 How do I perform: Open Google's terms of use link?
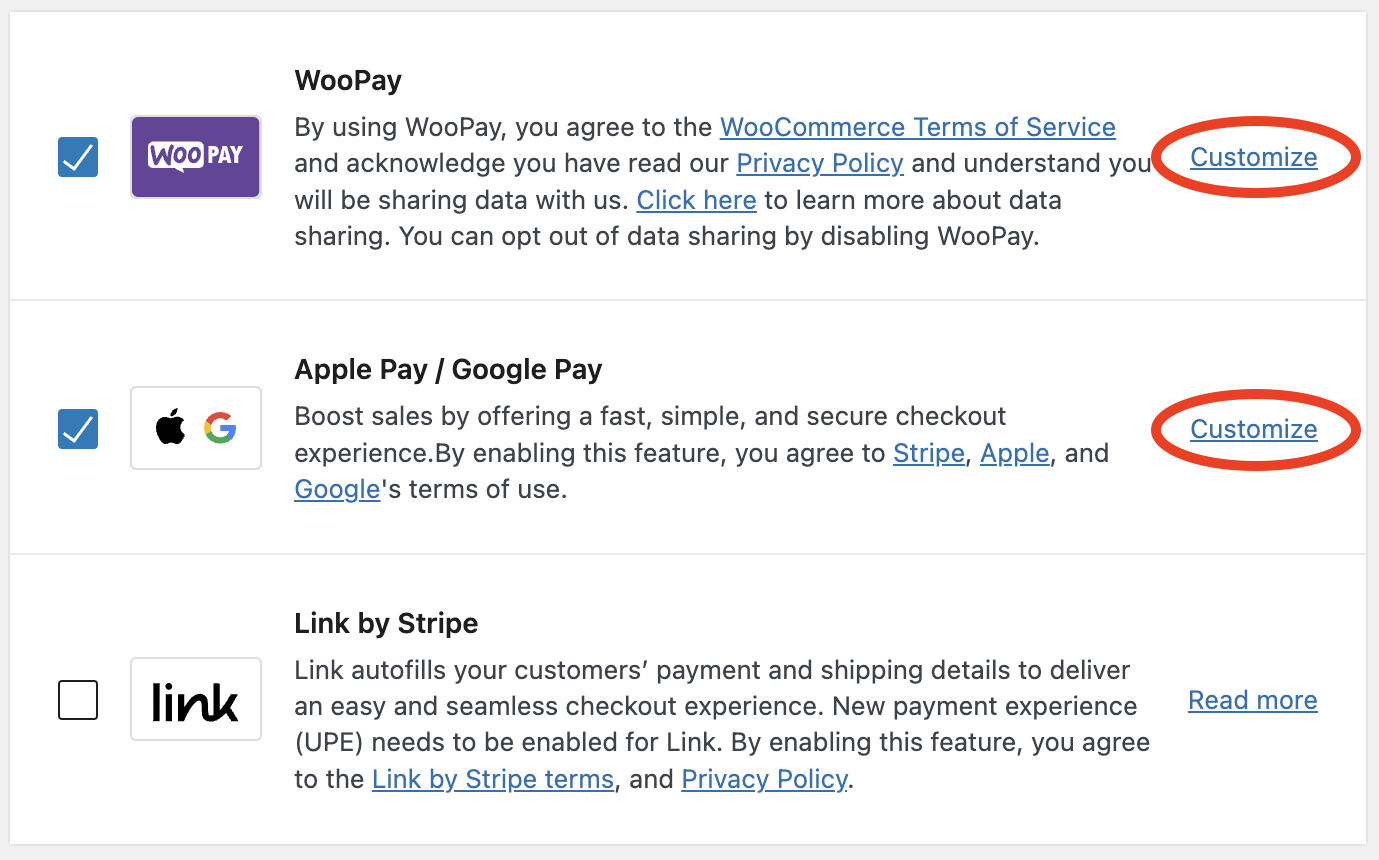(x=336, y=488)
